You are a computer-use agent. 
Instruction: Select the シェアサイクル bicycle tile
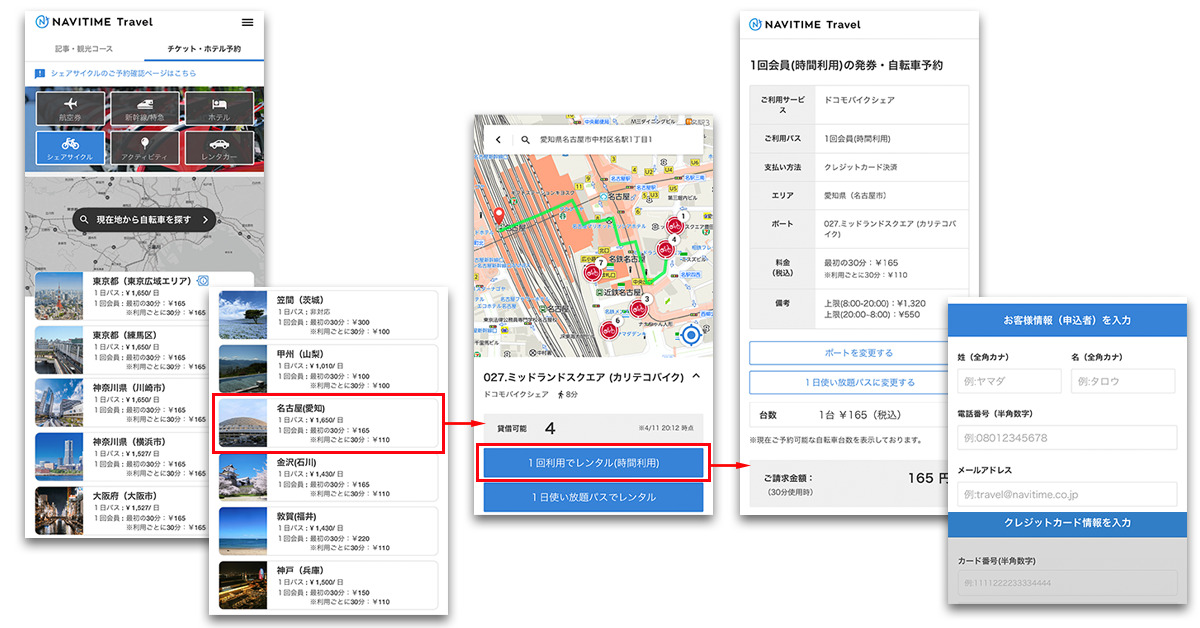(x=70, y=148)
